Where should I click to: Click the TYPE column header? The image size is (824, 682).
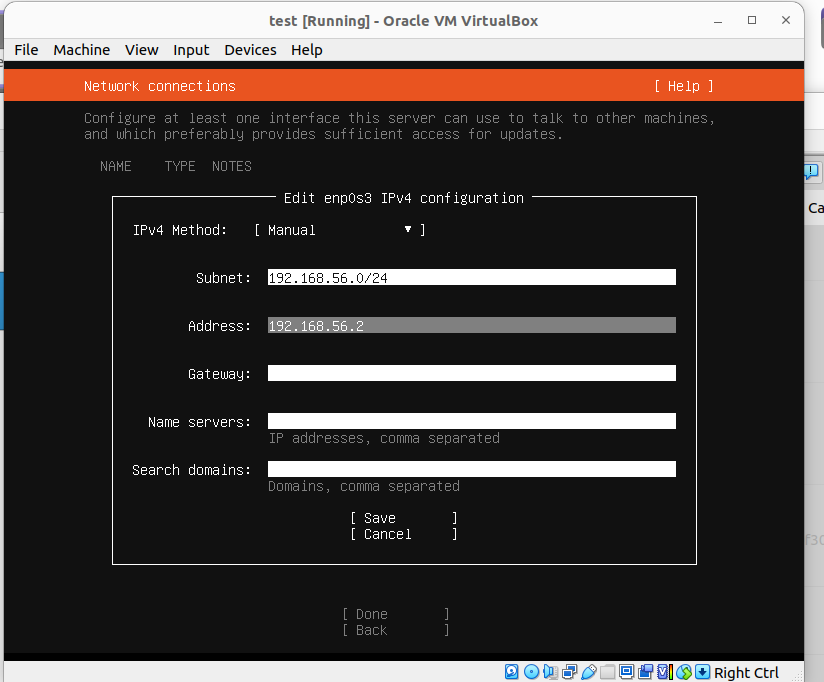coord(180,167)
